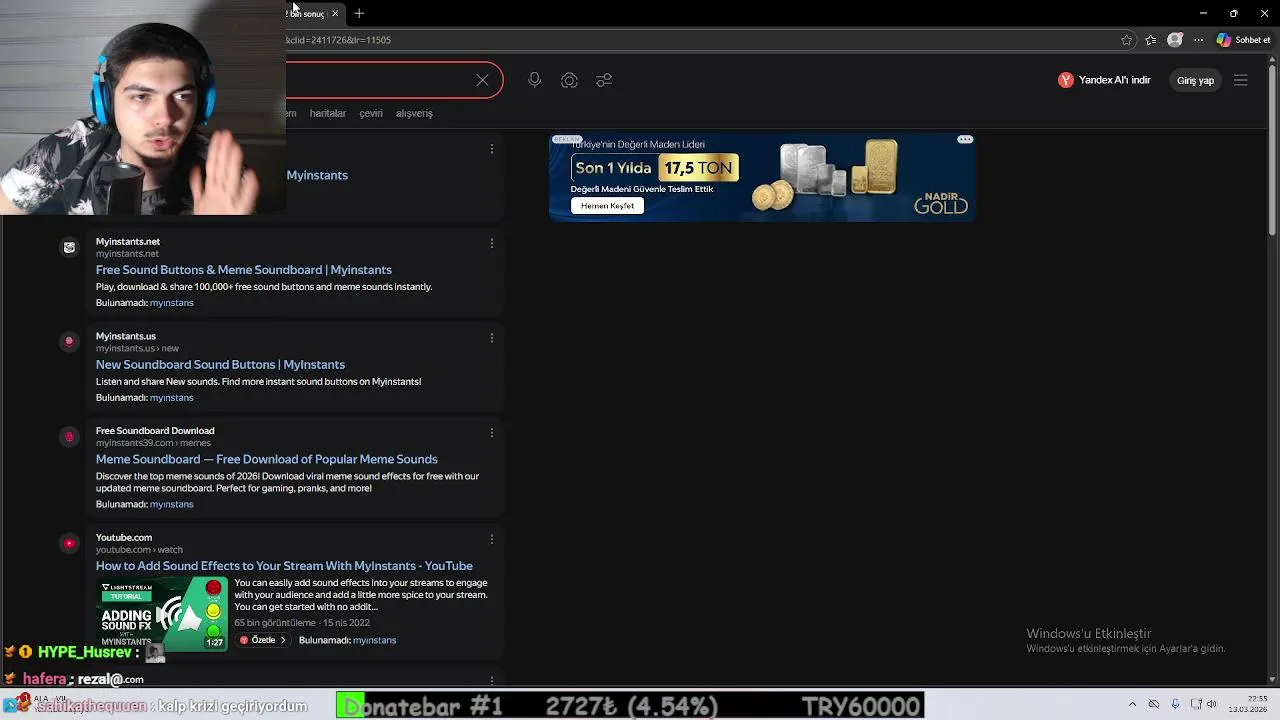Open options menu for Youtube.com result

[491, 539]
